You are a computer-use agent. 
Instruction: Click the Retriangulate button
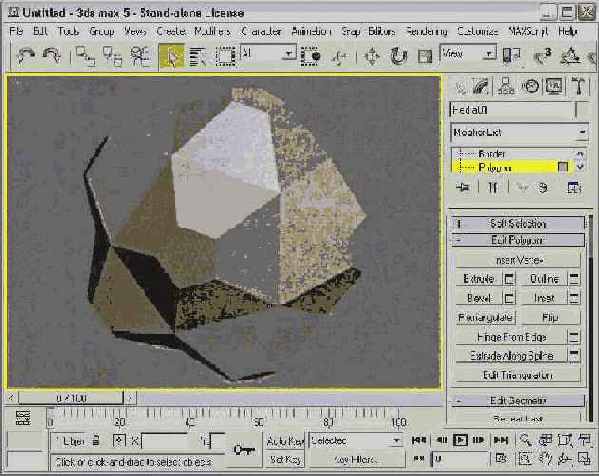point(486,317)
